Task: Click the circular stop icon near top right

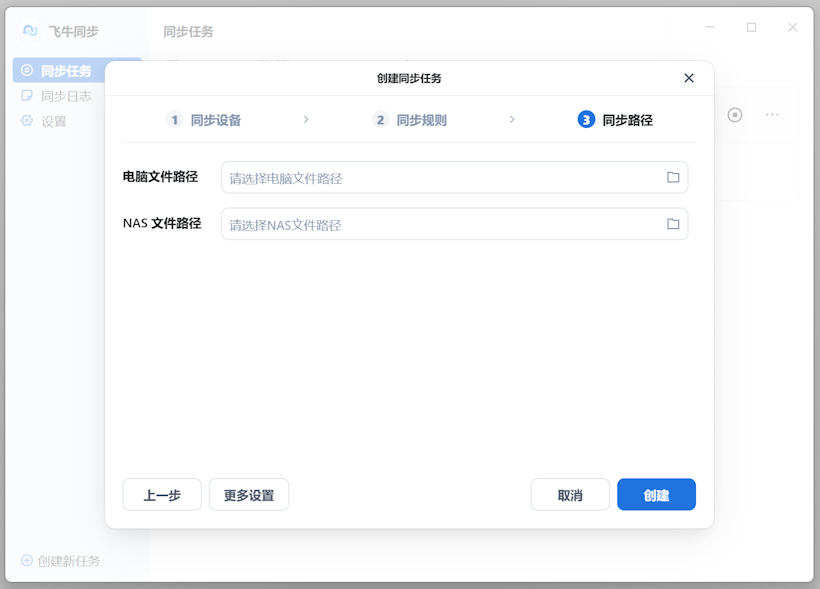Action: click(735, 114)
